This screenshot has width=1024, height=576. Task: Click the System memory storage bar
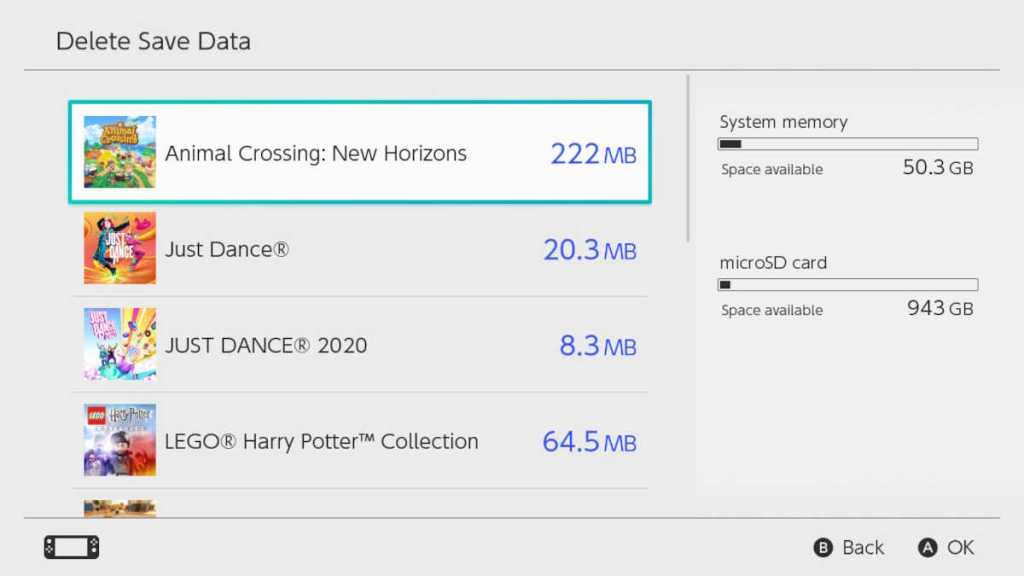(x=847, y=142)
